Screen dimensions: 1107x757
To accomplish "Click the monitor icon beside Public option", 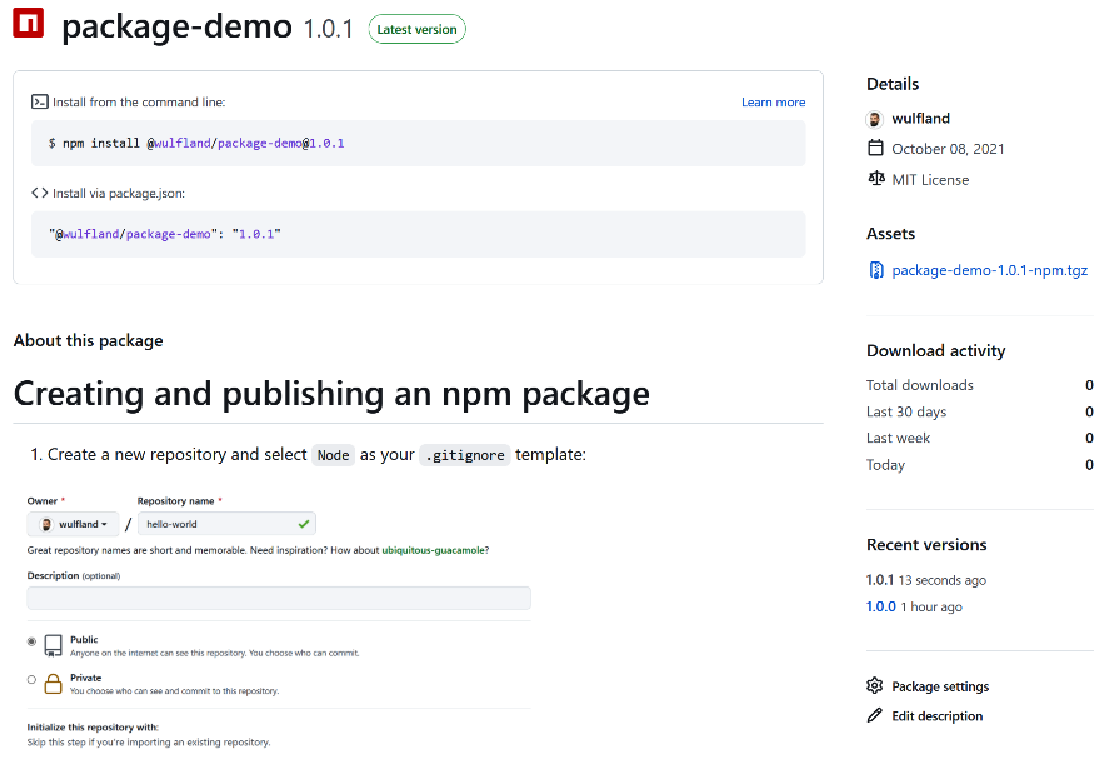I will 54,645.
